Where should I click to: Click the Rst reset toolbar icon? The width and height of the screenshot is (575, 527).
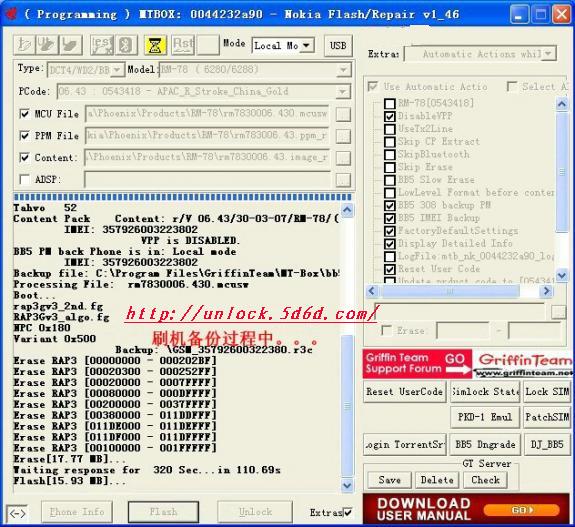183,45
